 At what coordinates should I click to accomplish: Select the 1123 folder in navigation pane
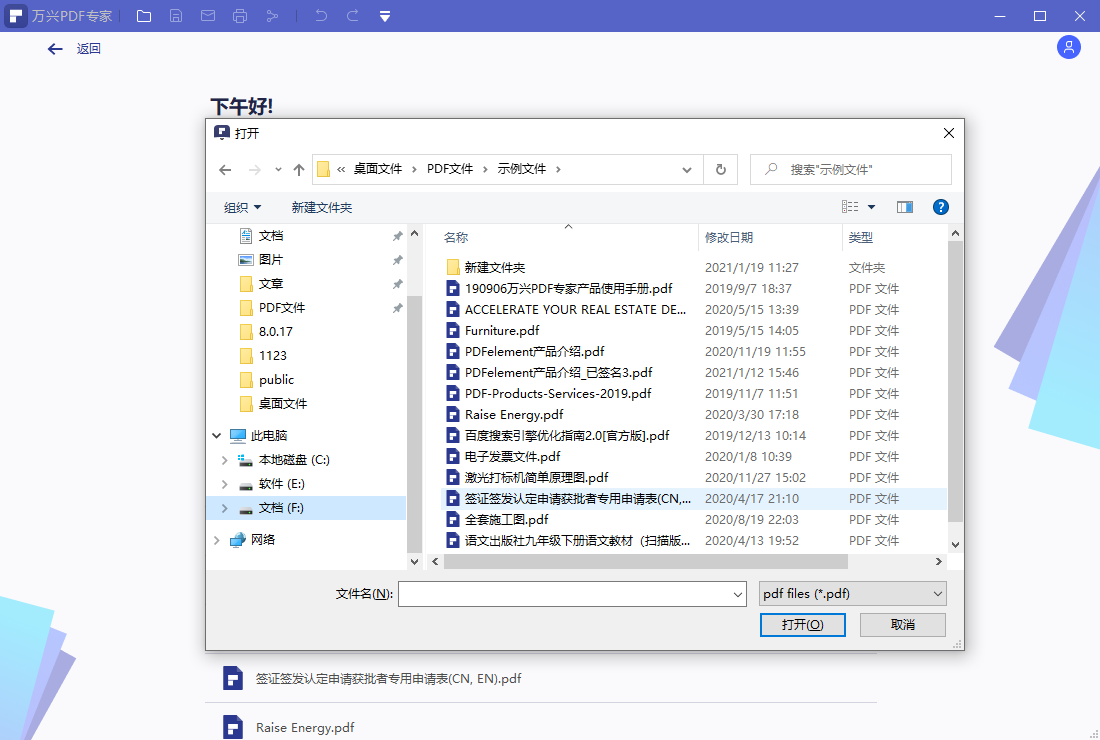click(x=272, y=356)
